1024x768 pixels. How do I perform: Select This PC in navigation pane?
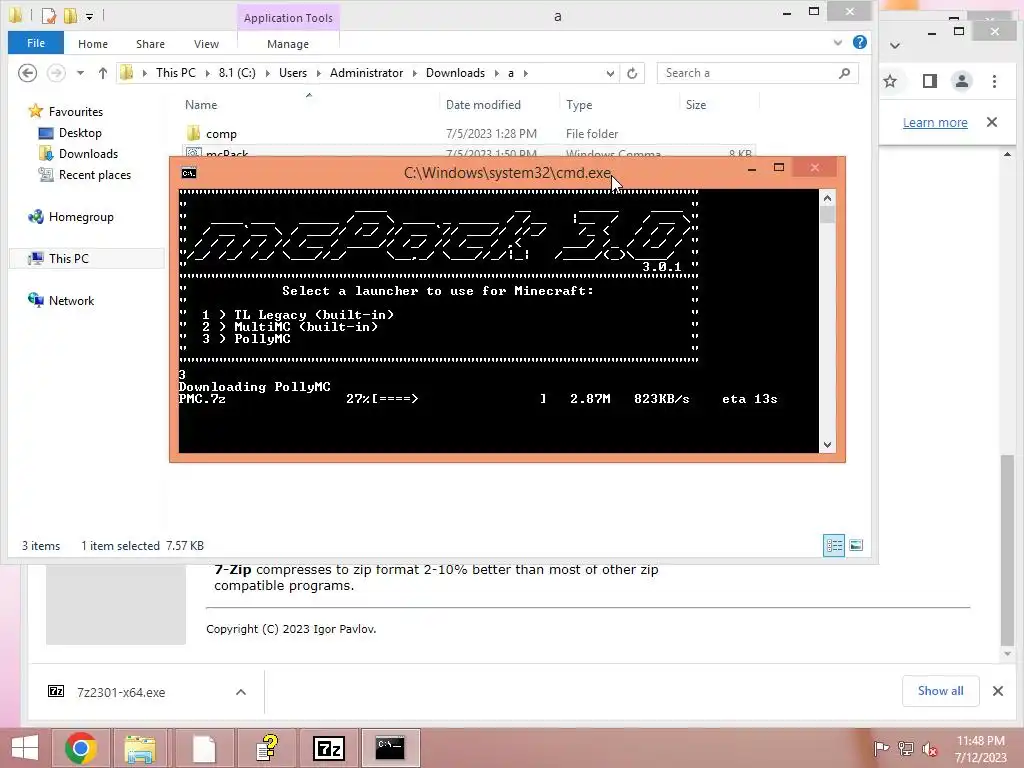pos(68,259)
